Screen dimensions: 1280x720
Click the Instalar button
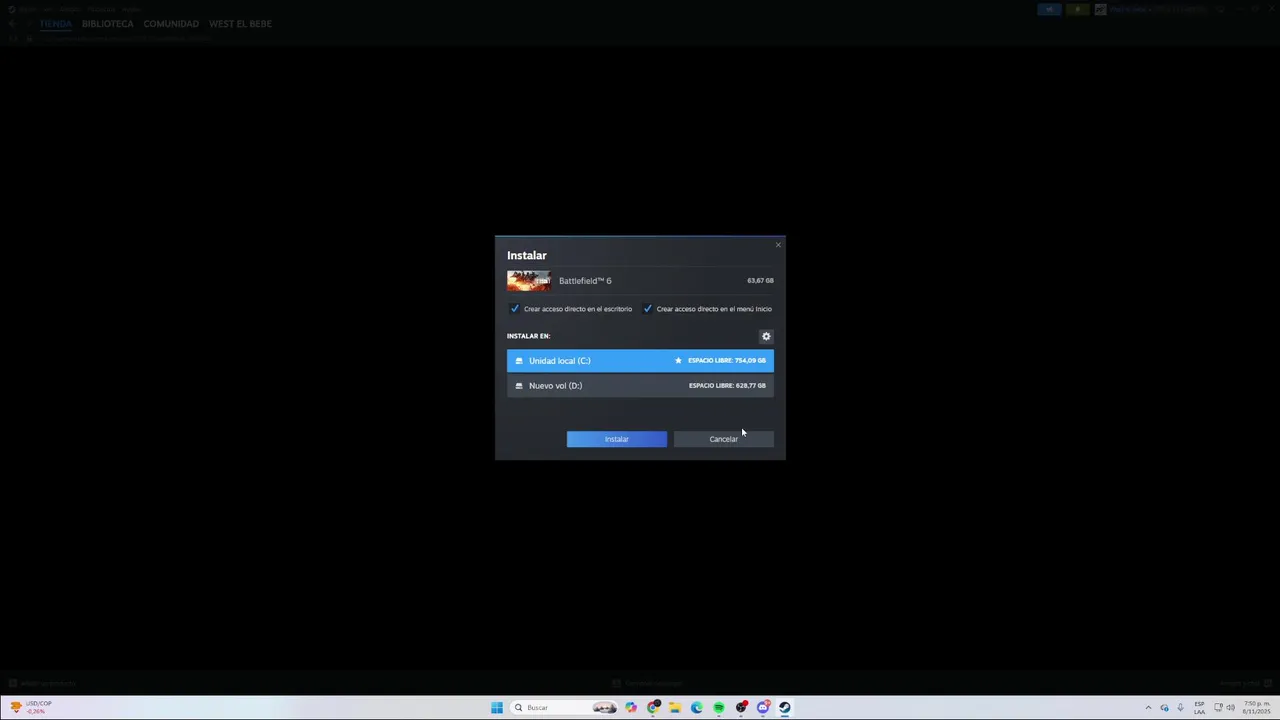coord(616,439)
